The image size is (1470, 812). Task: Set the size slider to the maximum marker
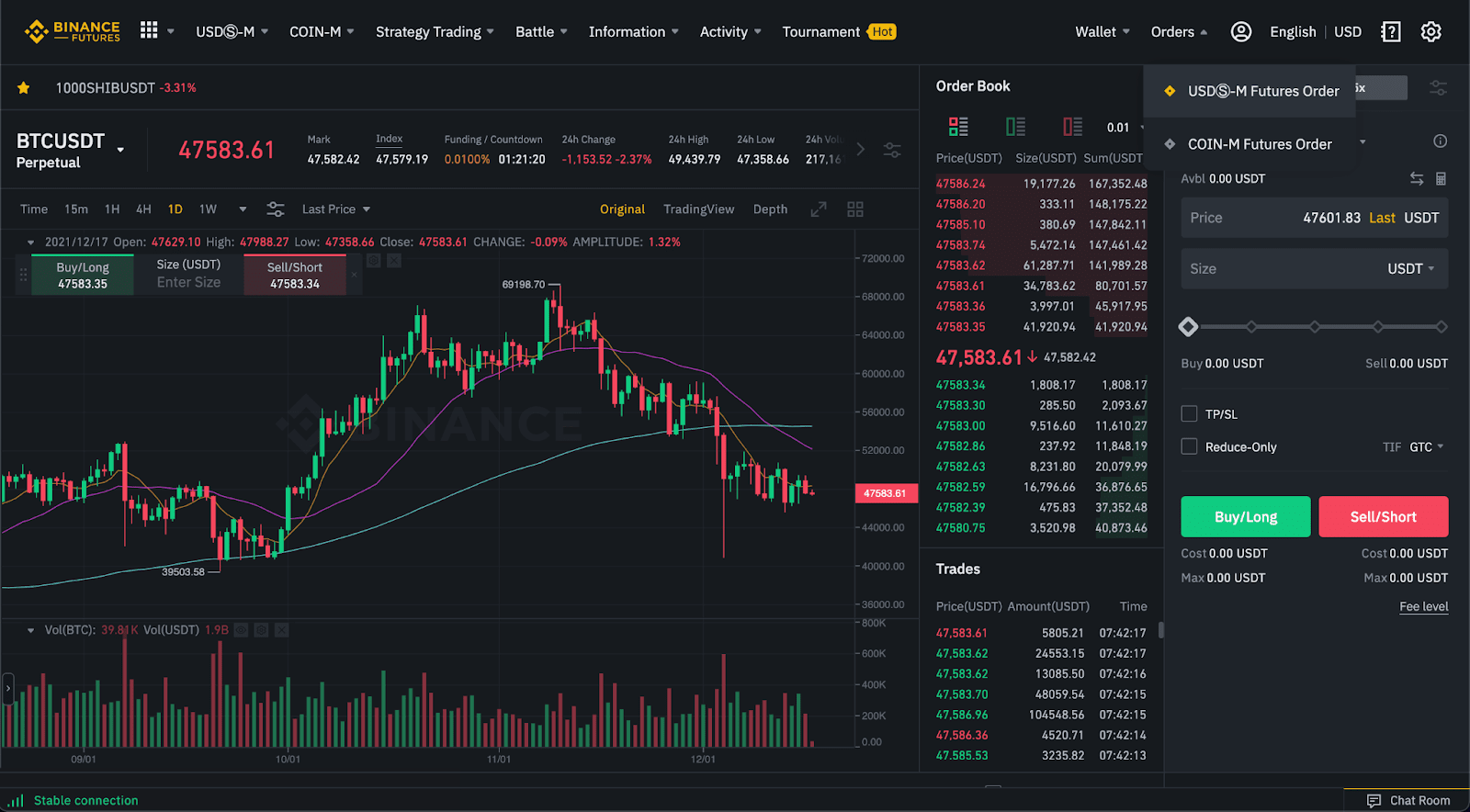[1442, 327]
